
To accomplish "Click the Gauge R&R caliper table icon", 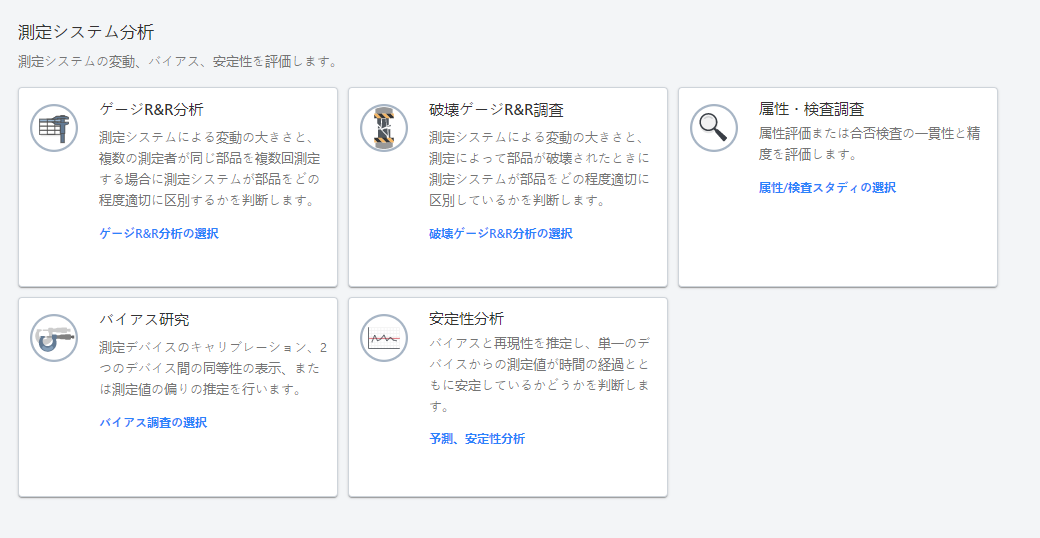I will (54, 128).
